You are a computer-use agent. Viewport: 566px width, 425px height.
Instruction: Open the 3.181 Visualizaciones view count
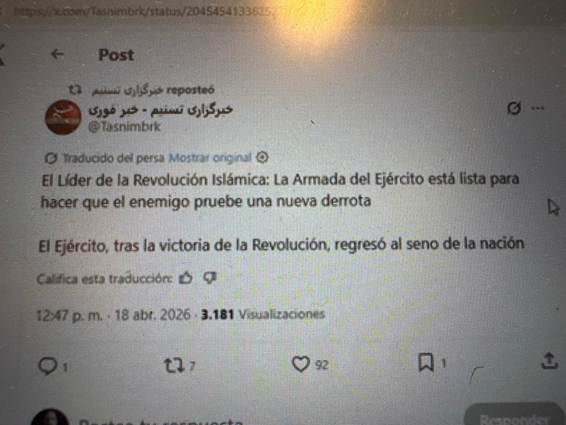click(x=263, y=314)
